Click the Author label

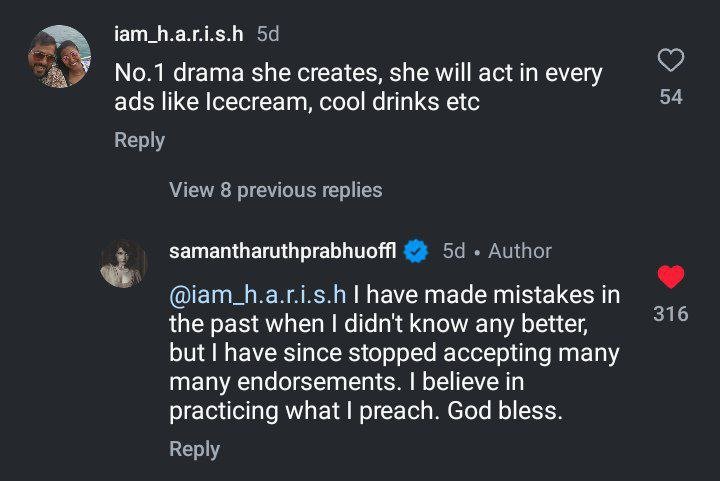pyautogui.click(x=519, y=251)
